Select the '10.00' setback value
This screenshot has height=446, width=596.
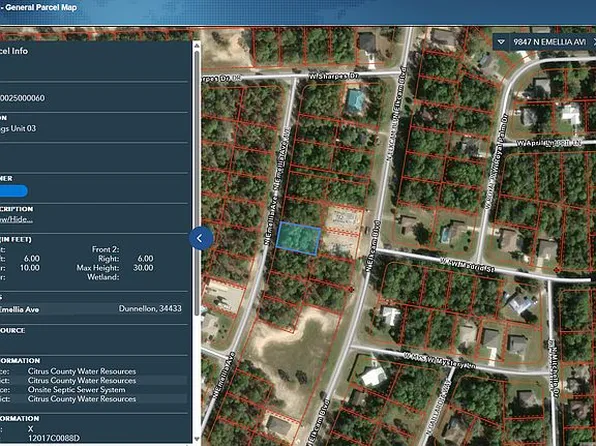(x=30, y=268)
